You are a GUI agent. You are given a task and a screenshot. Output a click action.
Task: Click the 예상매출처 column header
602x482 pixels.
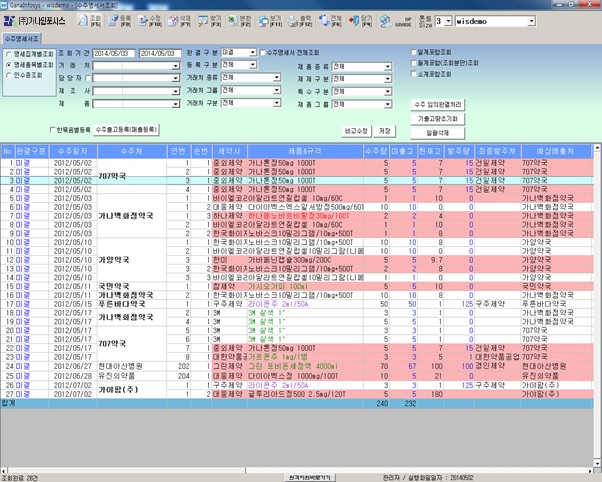coord(555,151)
